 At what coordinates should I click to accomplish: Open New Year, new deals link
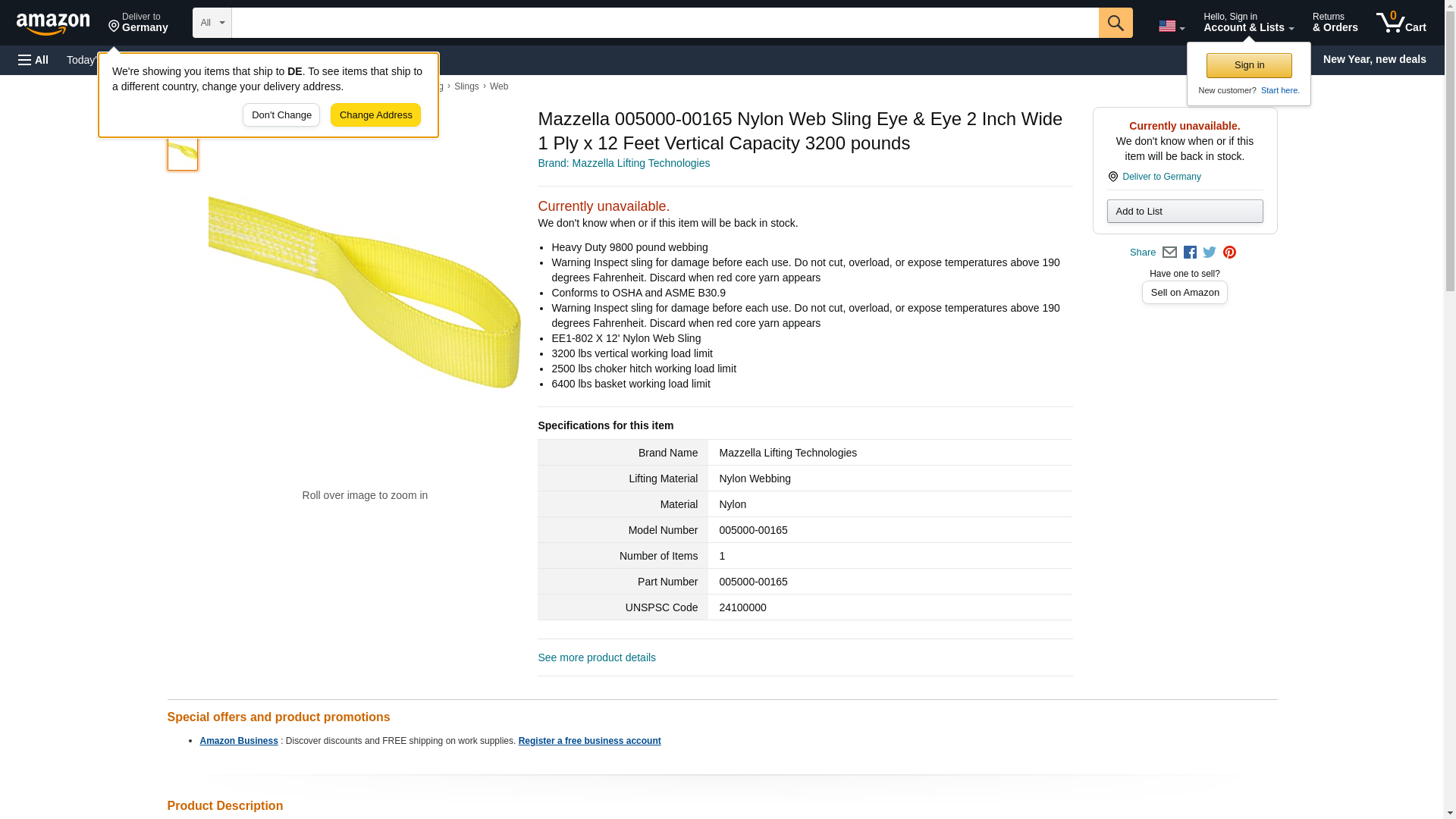(x=1374, y=59)
